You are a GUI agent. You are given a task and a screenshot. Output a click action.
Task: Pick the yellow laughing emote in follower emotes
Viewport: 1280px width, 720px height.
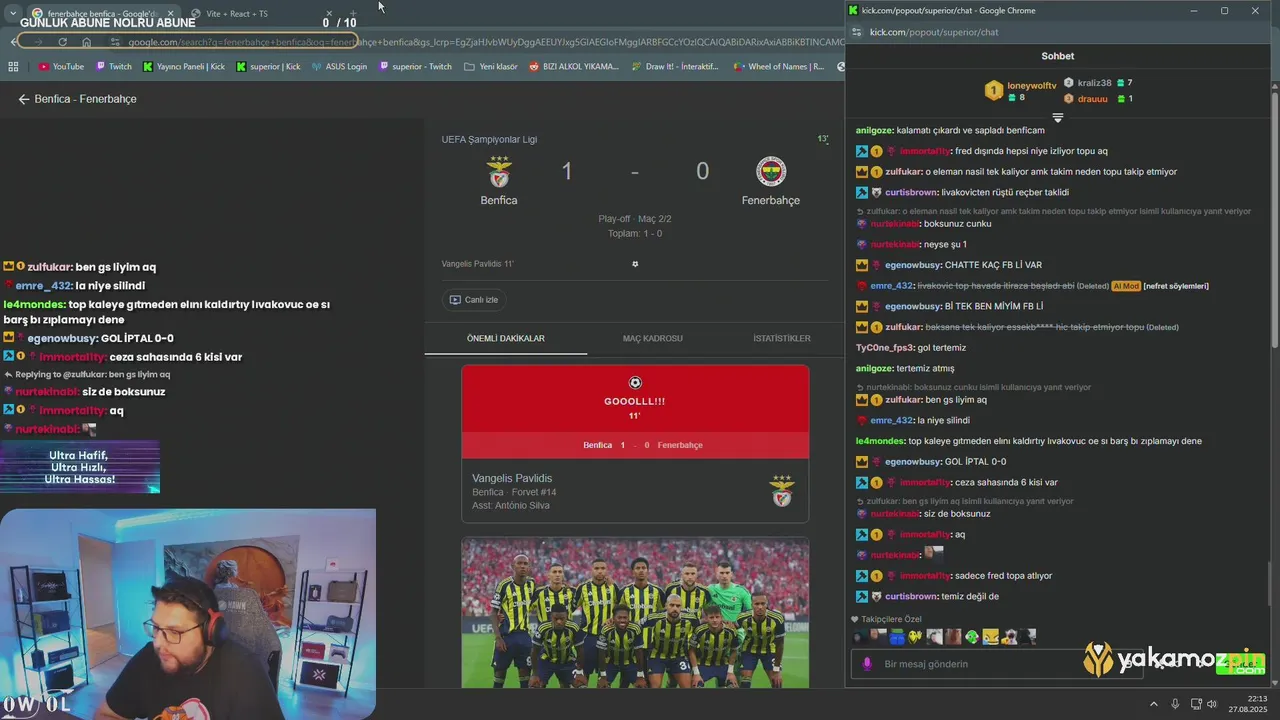[x=990, y=637]
